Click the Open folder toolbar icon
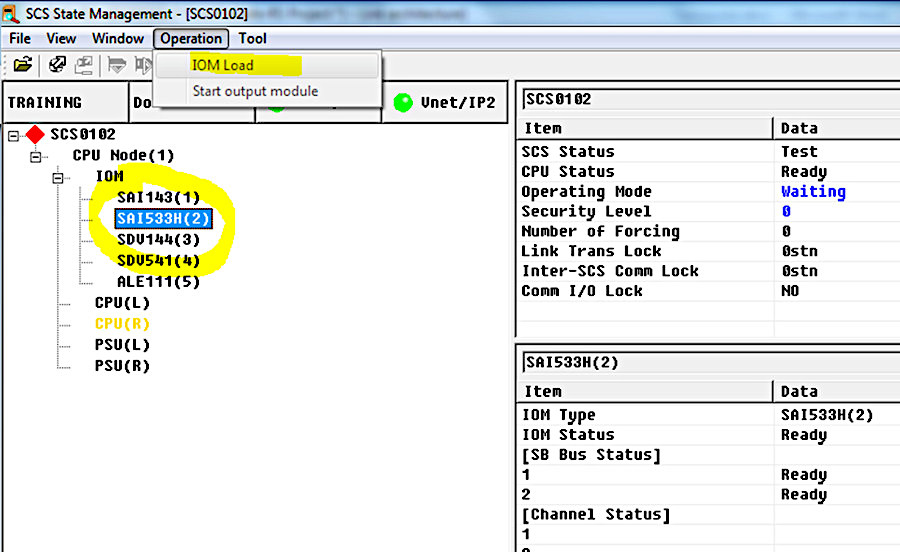Viewport: 900px width, 552px height. point(22,64)
